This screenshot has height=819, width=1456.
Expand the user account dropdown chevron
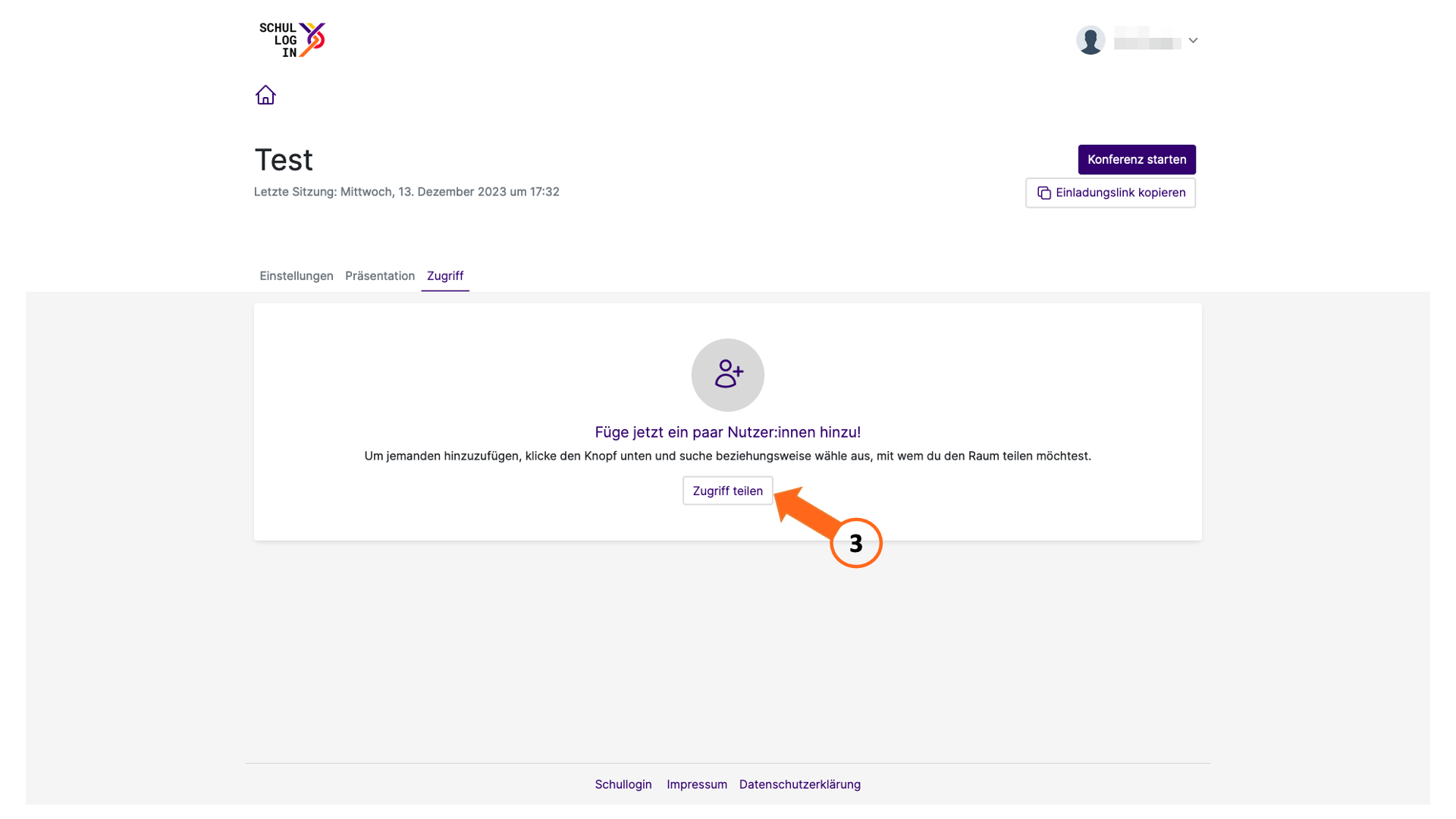(x=1193, y=40)
